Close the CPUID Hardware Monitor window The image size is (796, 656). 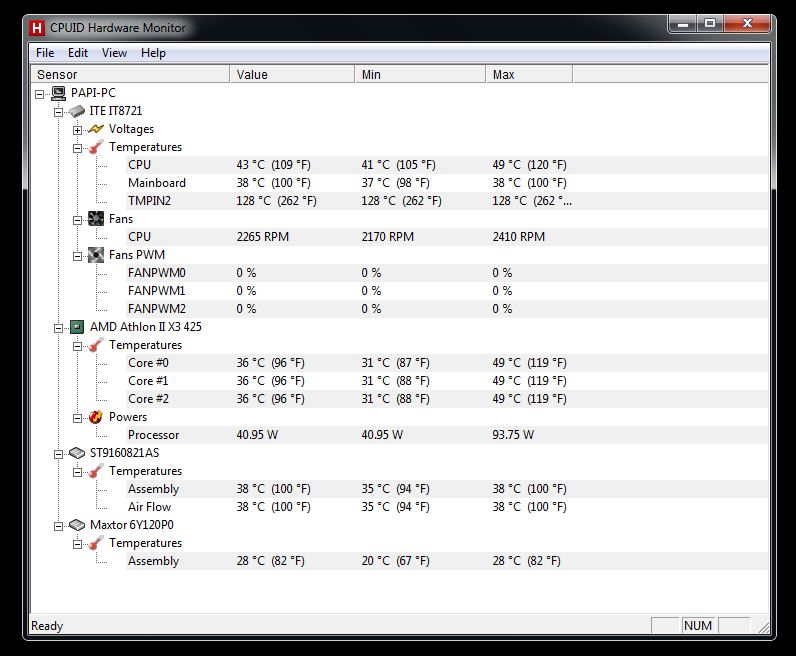747,23
